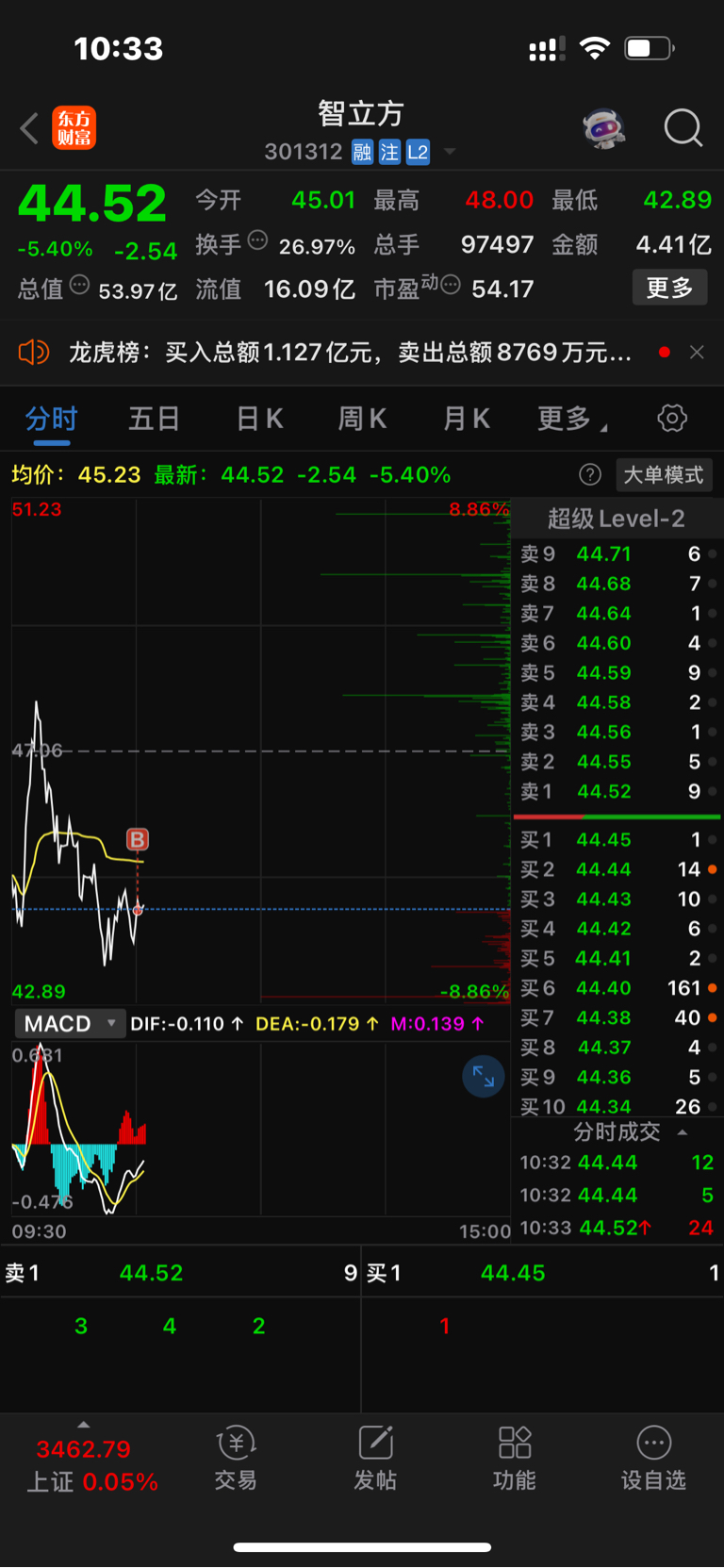Select the 卖9 44.71 order row
The width and height of the screenshot is (724, 1568).
(x=617, y=554)
